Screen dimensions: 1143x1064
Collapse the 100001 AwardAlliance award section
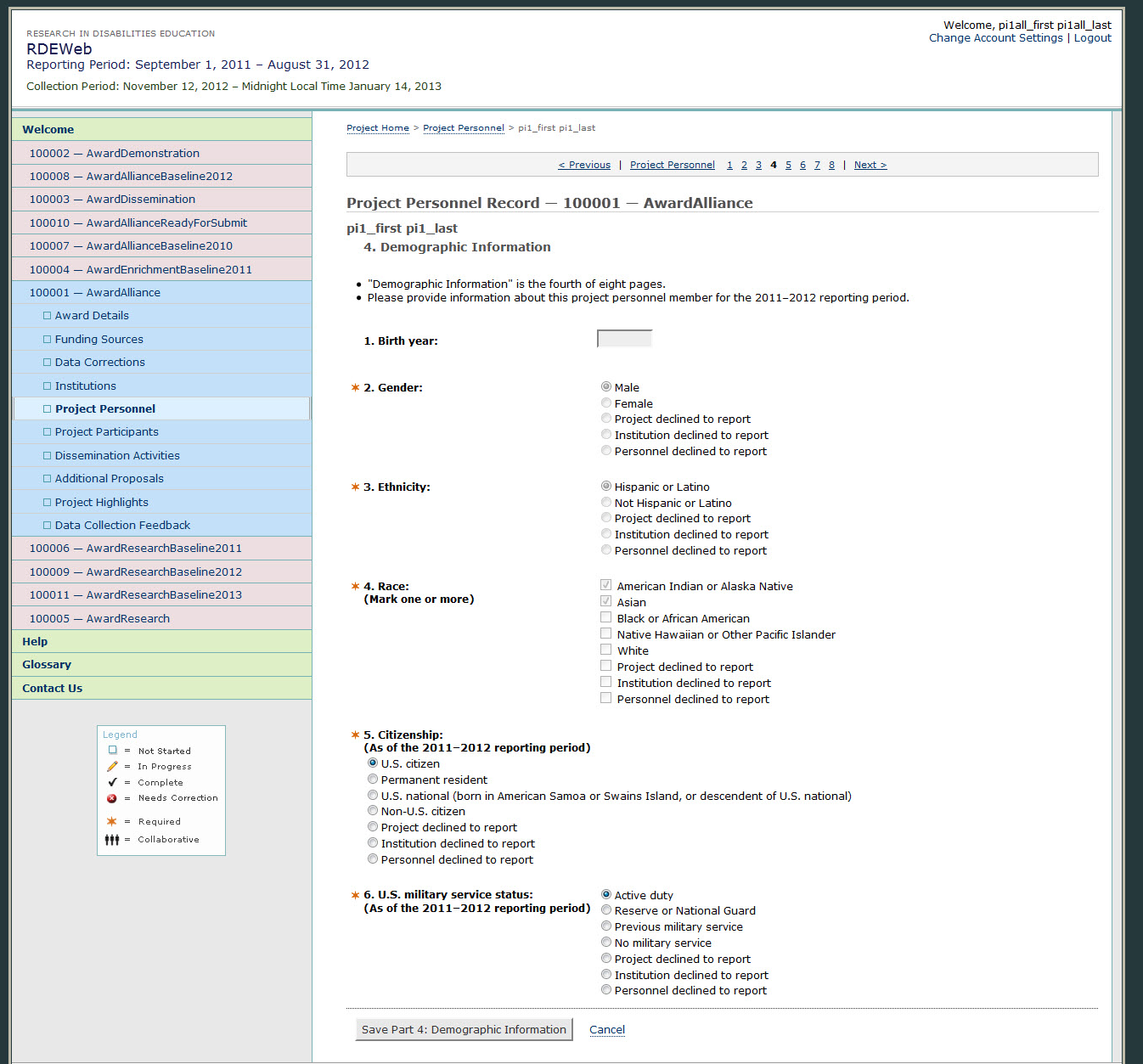(x=94, y=293)
